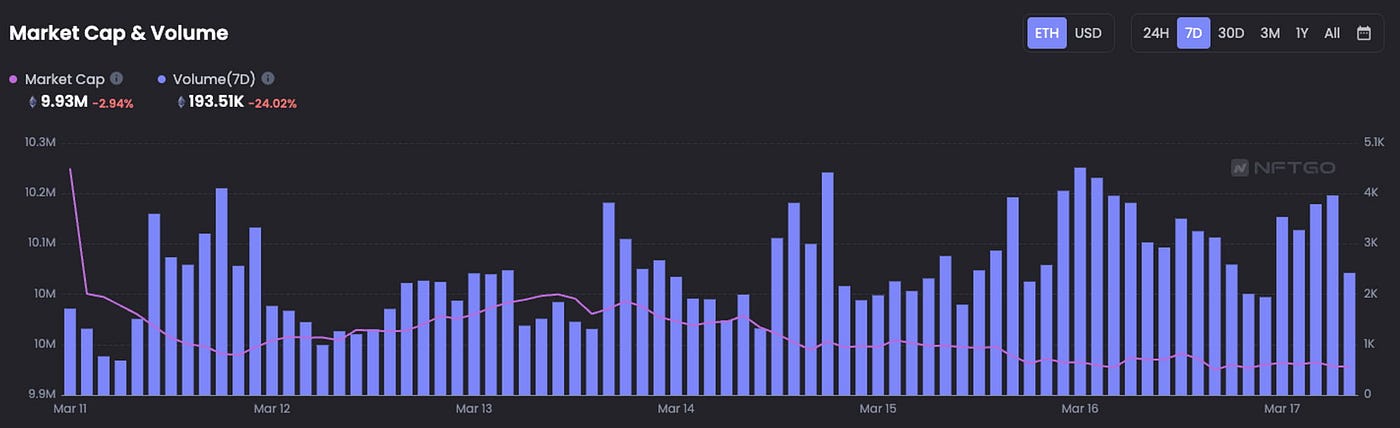This screenshot has width=1400, height=428.
Task: Click the 4K right axis label
Action: point(1371,192)
